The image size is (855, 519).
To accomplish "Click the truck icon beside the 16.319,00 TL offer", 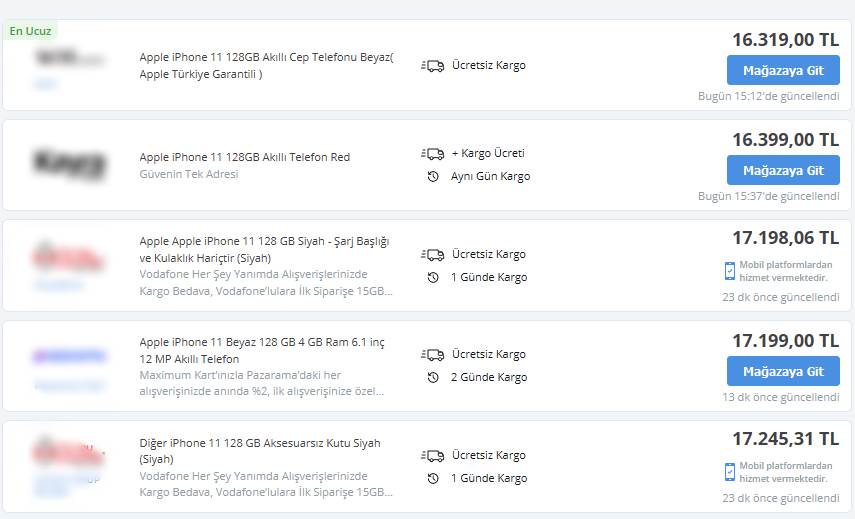I will click(x=432, y=66).
